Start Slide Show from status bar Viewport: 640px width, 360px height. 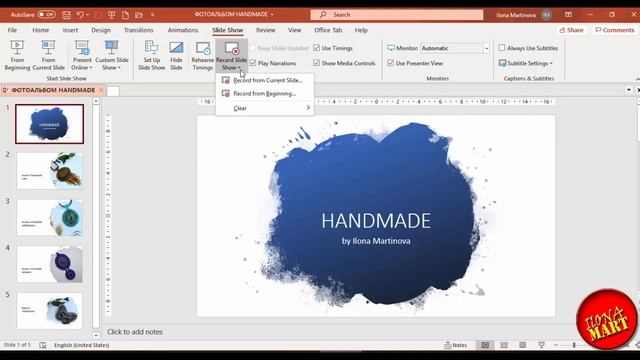(541, 345)
